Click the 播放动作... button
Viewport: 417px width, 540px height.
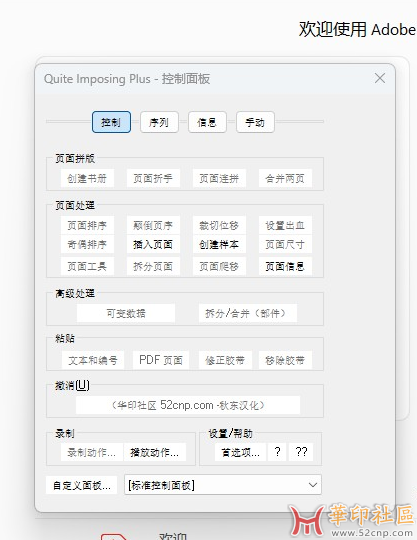click(155, 452)
